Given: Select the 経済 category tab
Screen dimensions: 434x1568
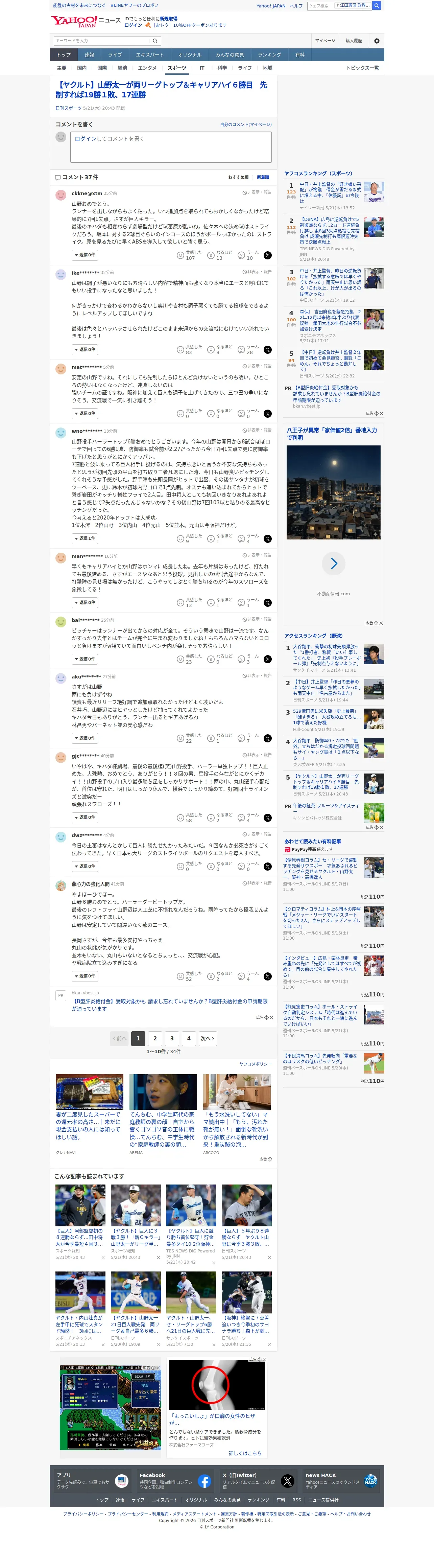Looking at the screenshot, I should [x=122, y=68].
